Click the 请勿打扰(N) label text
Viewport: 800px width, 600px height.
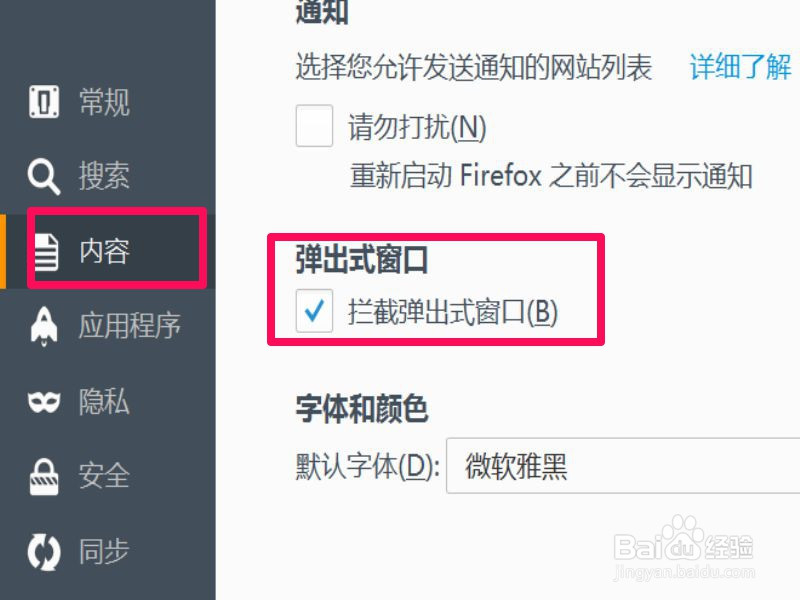coord(417,127)
